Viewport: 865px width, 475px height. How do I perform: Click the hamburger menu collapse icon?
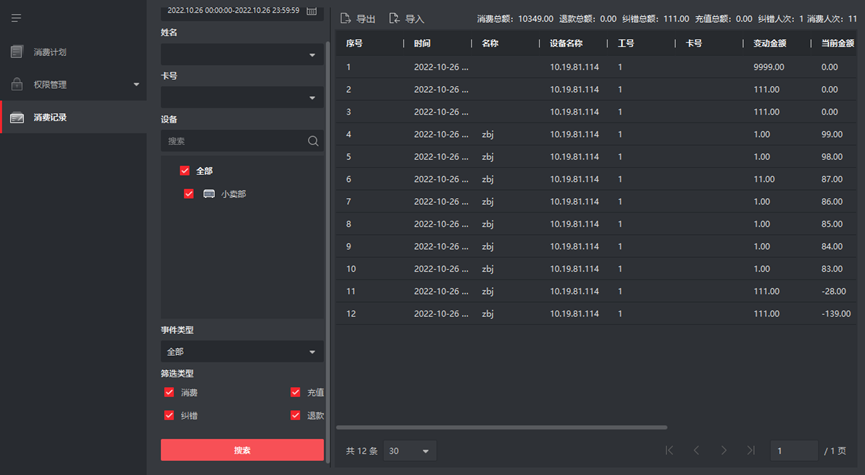(16, 18)
